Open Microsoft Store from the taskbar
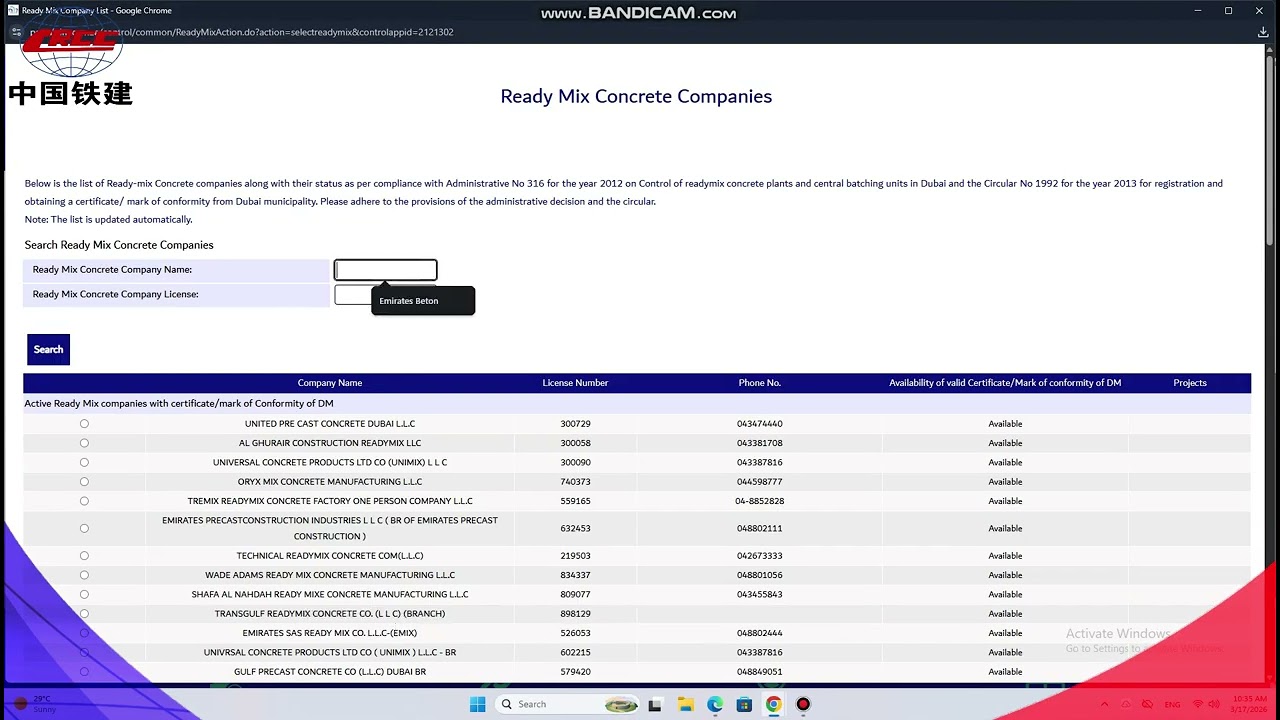The width and height of the screenshot is (1280, 720). (x=744, y=704)
